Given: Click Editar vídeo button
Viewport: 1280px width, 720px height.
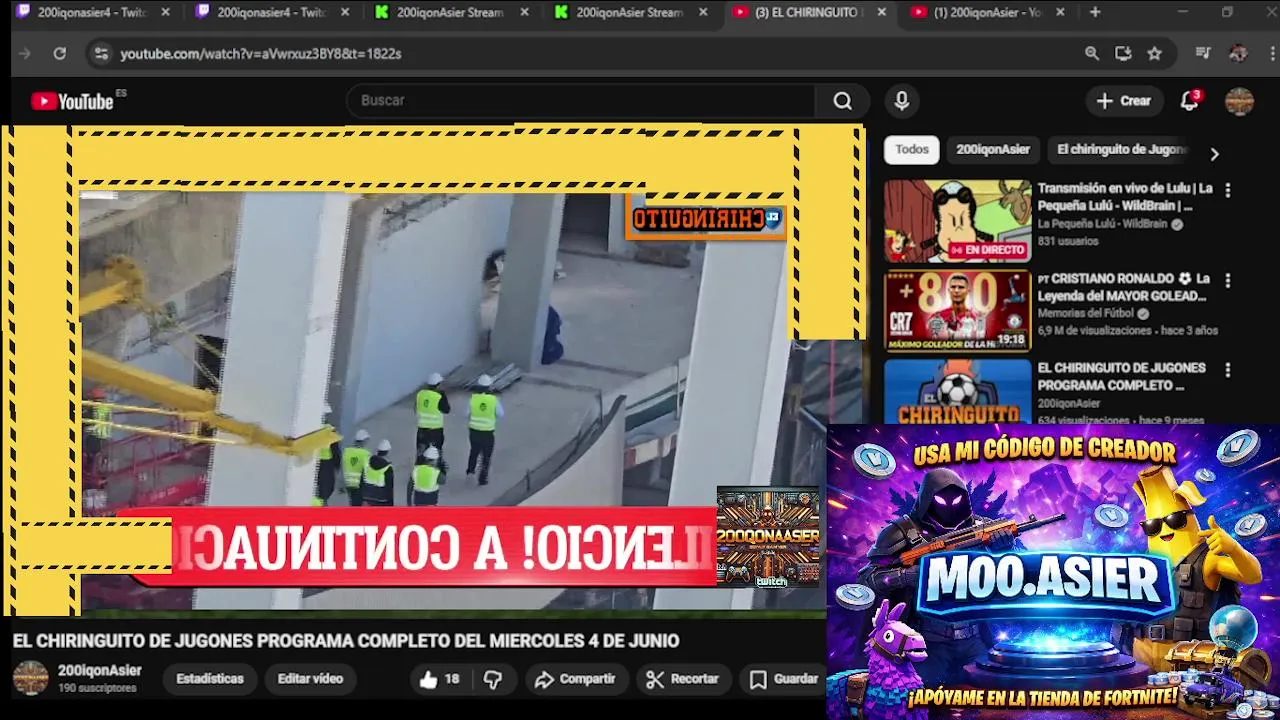Looking at the screenshot, I should tap(310, 679).
